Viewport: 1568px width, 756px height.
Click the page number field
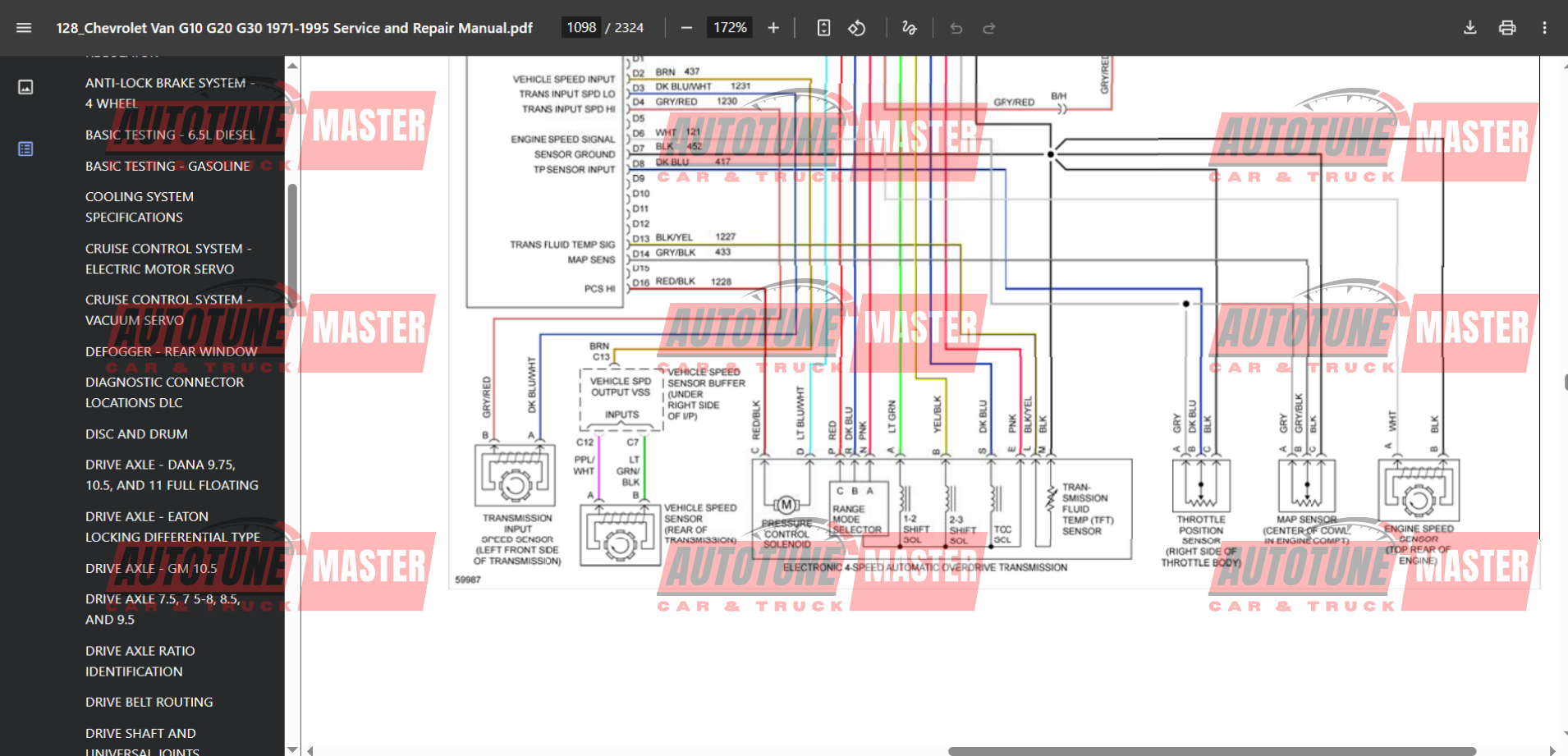pos(581,28)
